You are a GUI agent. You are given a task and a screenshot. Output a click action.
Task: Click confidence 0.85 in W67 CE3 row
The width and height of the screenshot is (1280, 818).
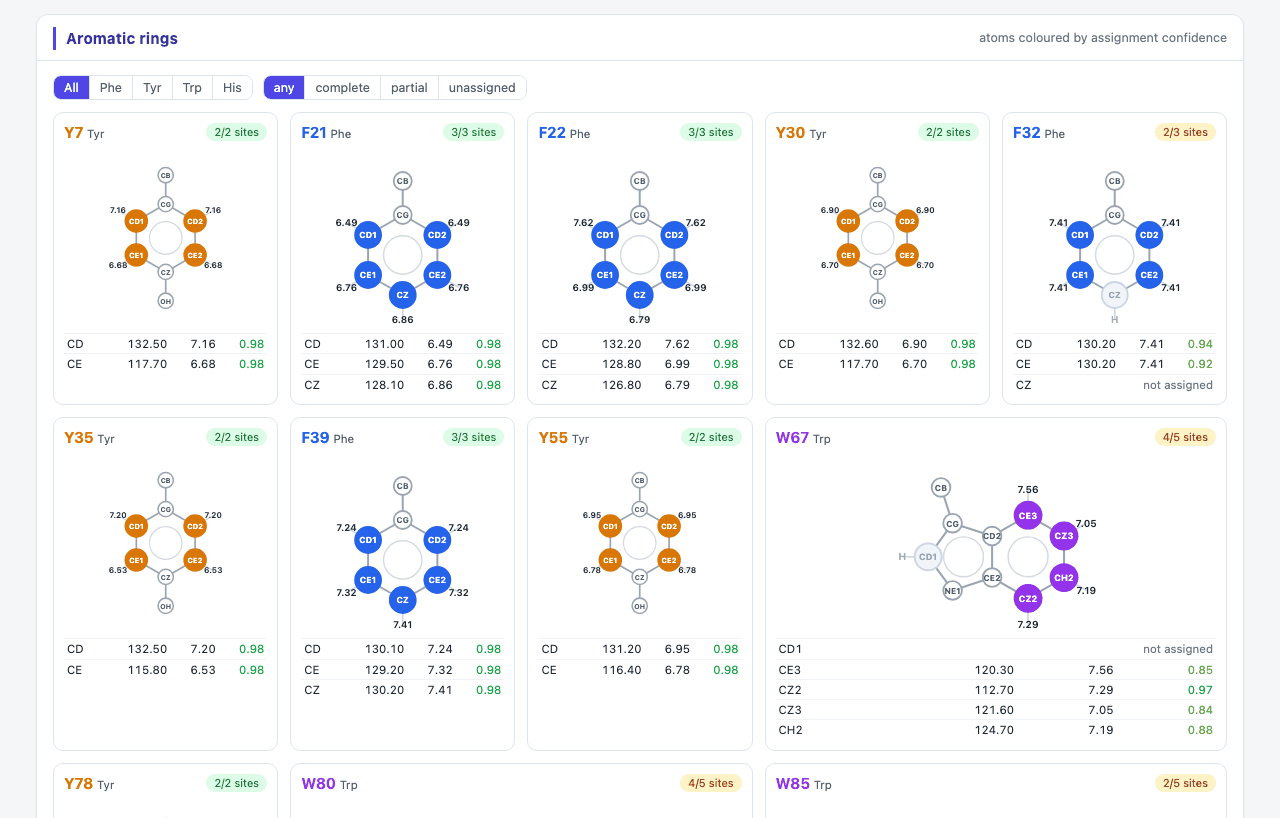tap(1201, 670)
